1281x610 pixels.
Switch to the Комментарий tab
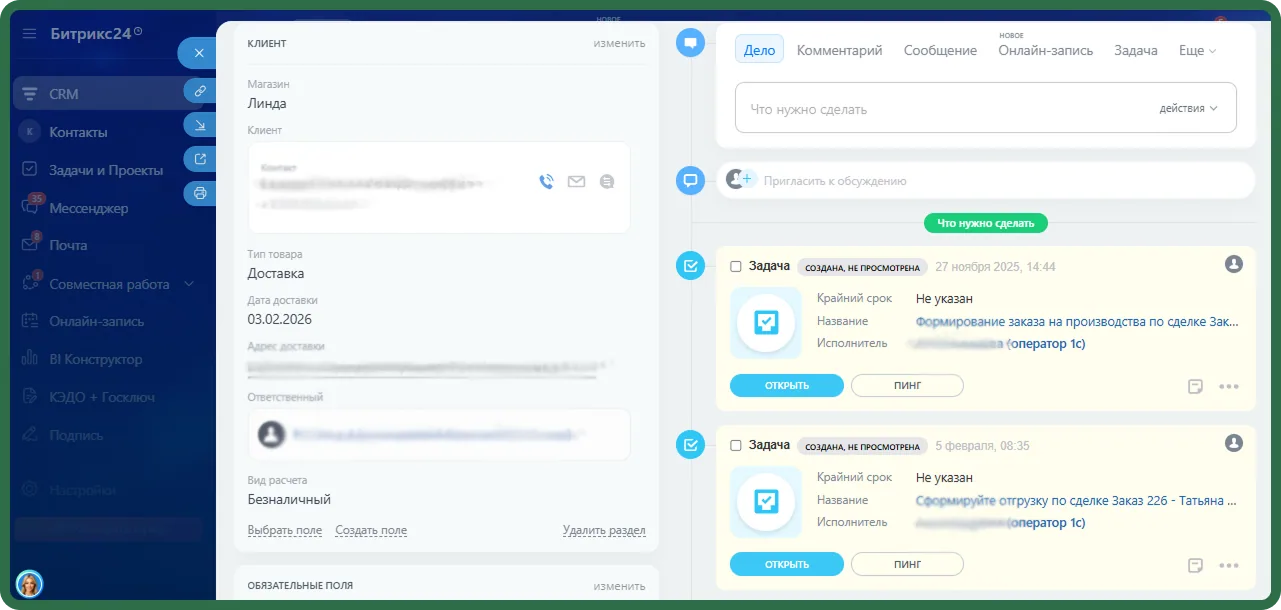839,50
